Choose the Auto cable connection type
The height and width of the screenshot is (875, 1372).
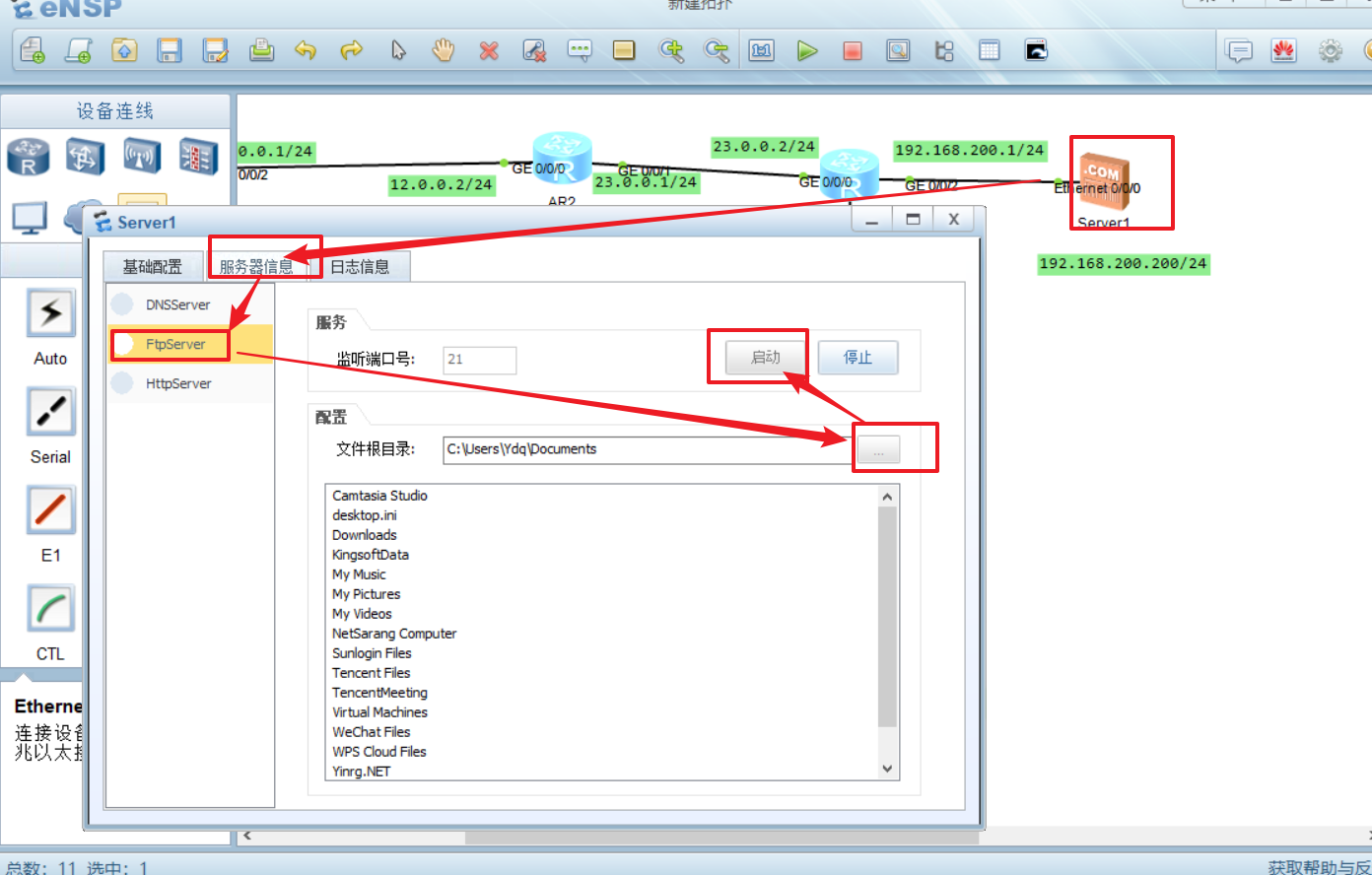[x=50, y=314]
